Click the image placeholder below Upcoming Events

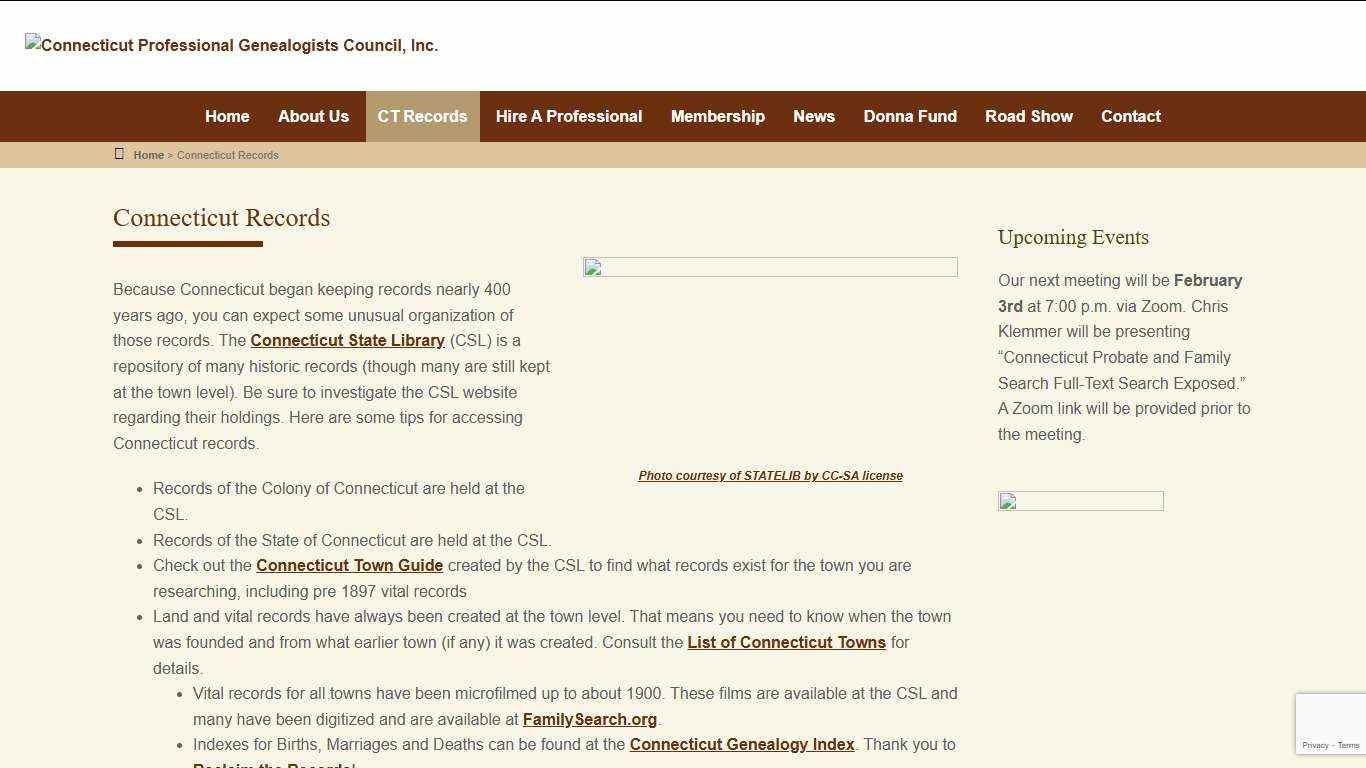tap(1080, 501)
